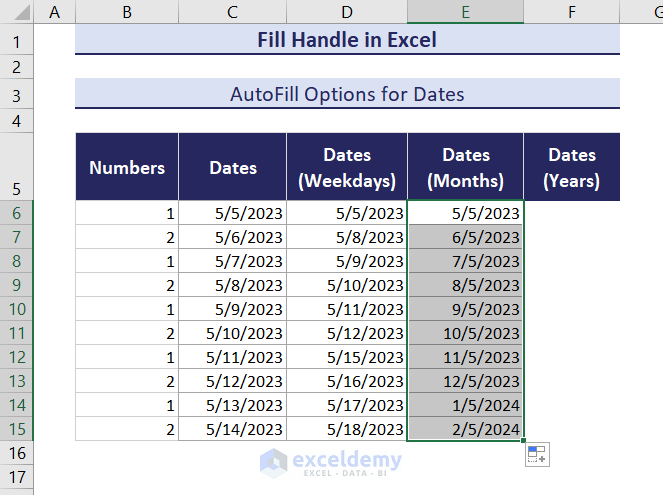Viewport: 663px width, 495px height.
Task: Select the 'Dates (Years)' header cell
Action: [x=571, y=168]
